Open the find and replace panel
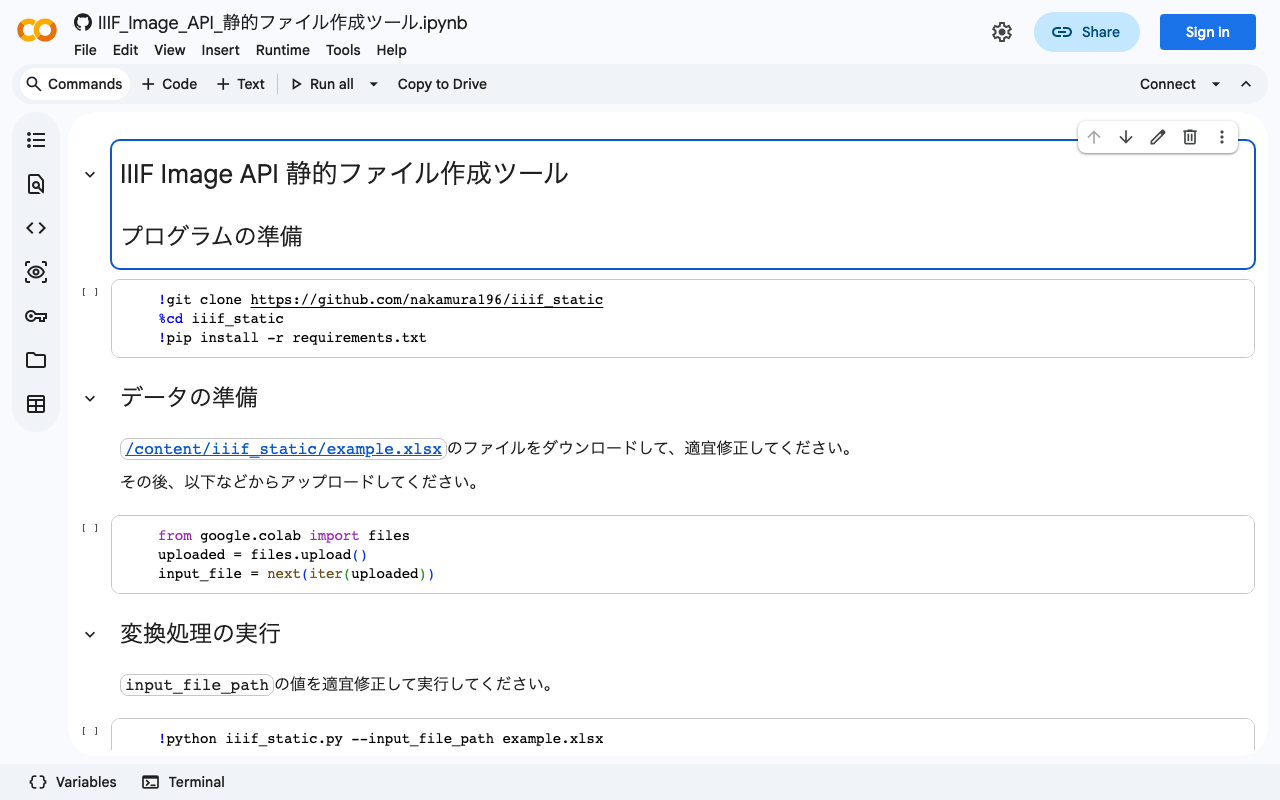The width and height of the screenshot is (1280, 800). (x=36, y=184)
